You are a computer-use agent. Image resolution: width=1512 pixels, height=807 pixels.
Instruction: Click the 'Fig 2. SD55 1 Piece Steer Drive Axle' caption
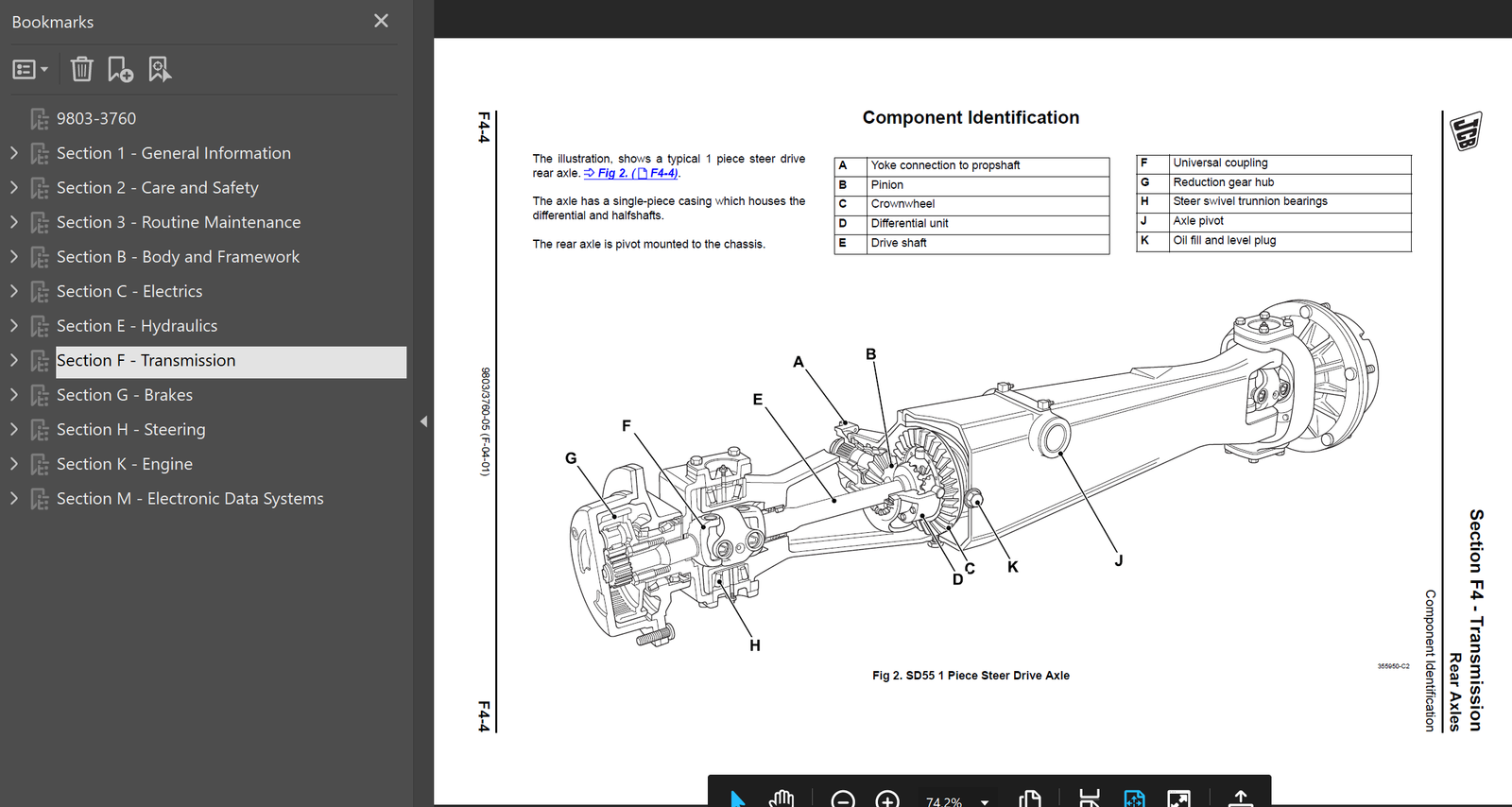pos(971,676)
